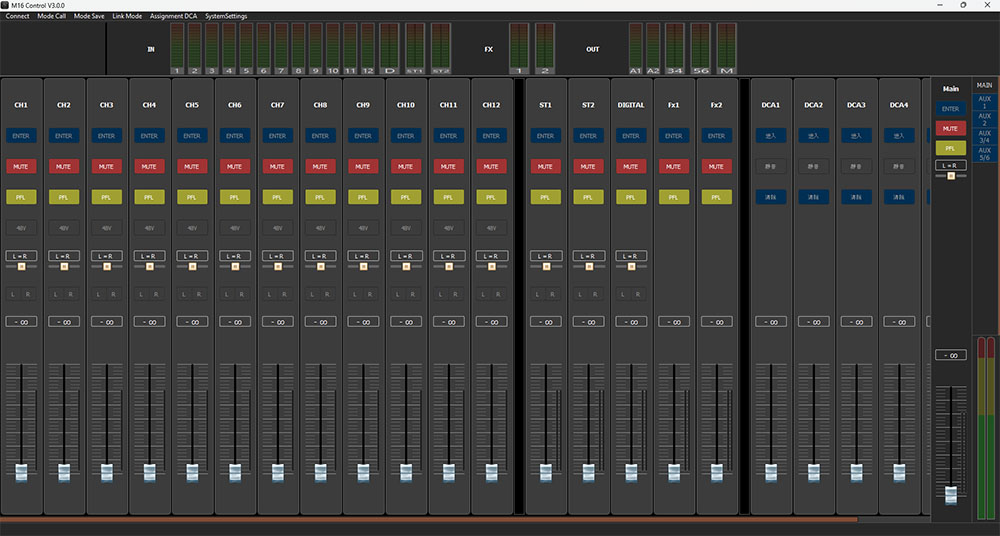The height and width of the screenshot is (536, 1000).
Task: Toggle the R assign button on CH1
Action: click(x=29, y=294)
